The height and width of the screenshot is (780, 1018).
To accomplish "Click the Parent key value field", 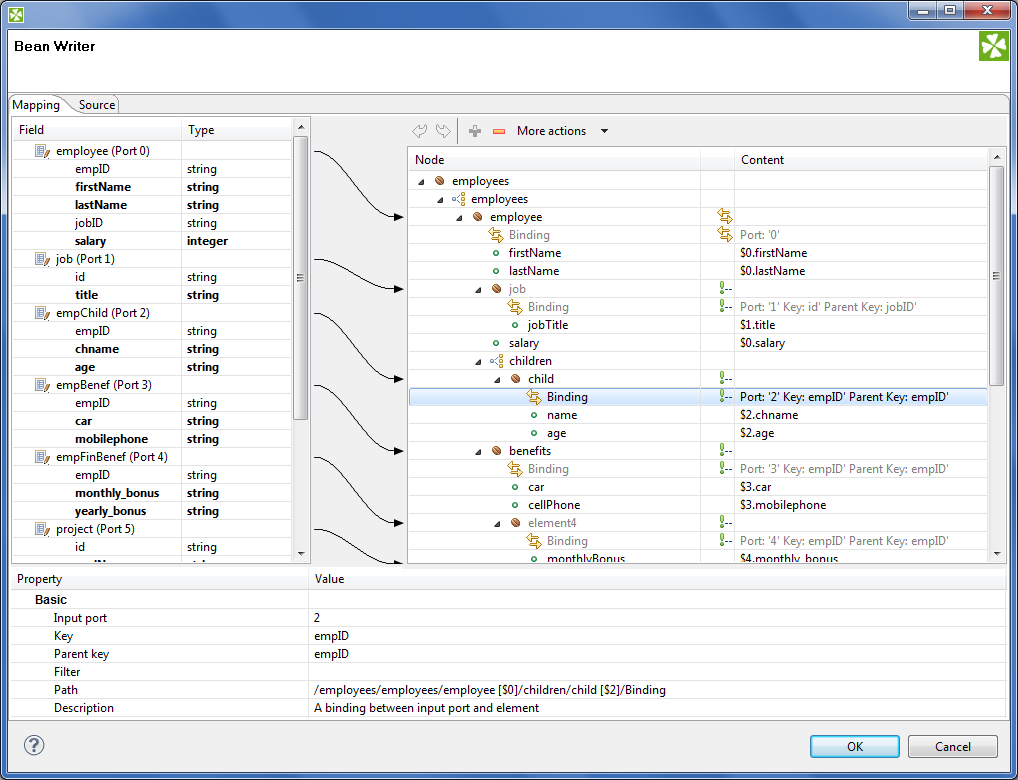I will click(x=655, y=654).
